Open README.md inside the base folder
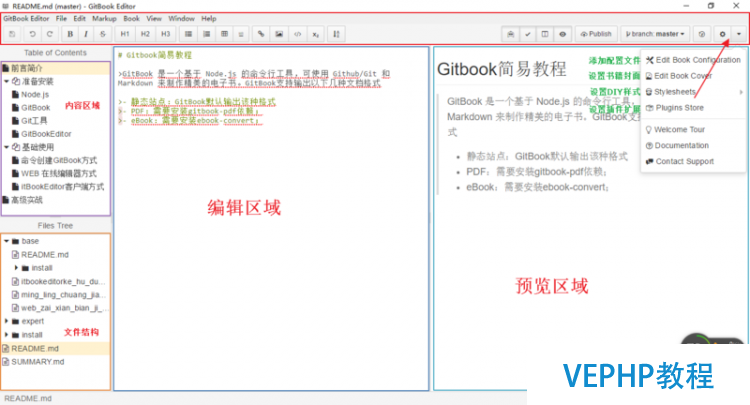Viewport: 750px width, 405px height. 44,255
